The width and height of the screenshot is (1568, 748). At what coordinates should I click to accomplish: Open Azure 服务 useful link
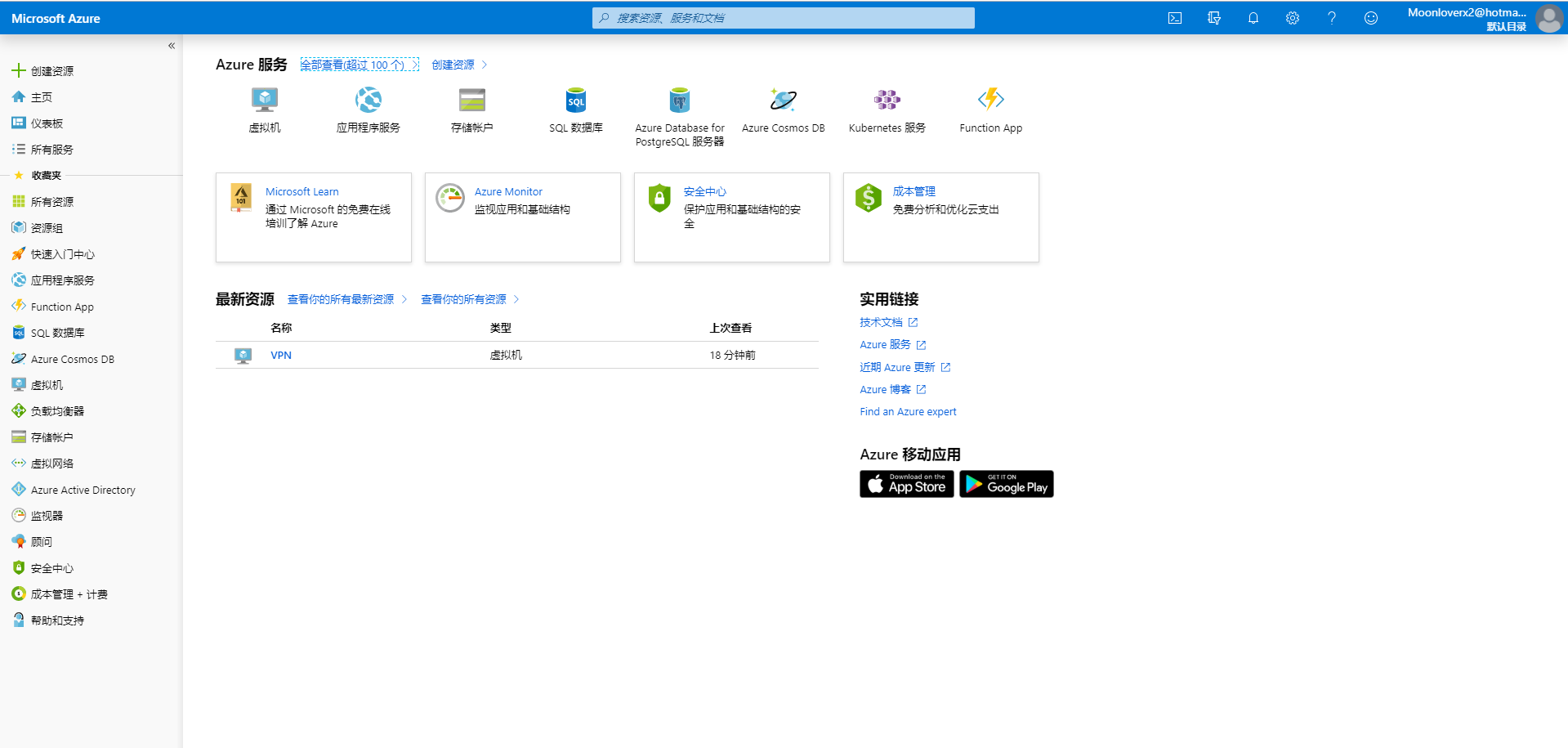(893, 344)
